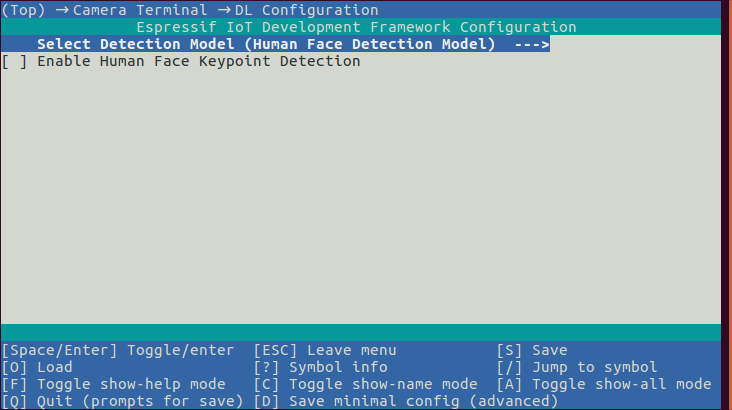
Task: Click the [Space/Enter] Toggle/enter hint
Action: [118, 350]
